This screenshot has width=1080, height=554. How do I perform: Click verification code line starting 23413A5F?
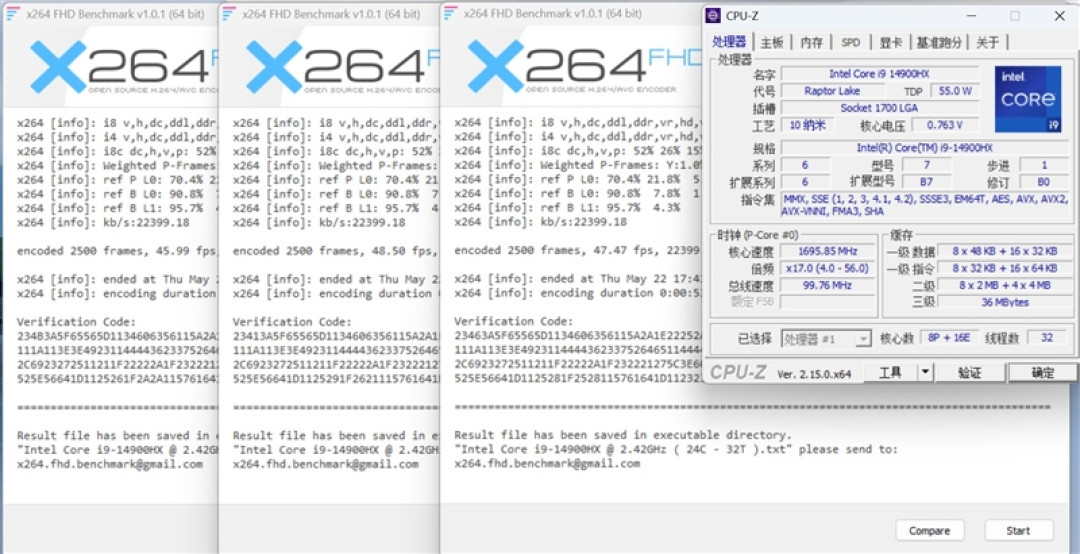click(335, 336)
